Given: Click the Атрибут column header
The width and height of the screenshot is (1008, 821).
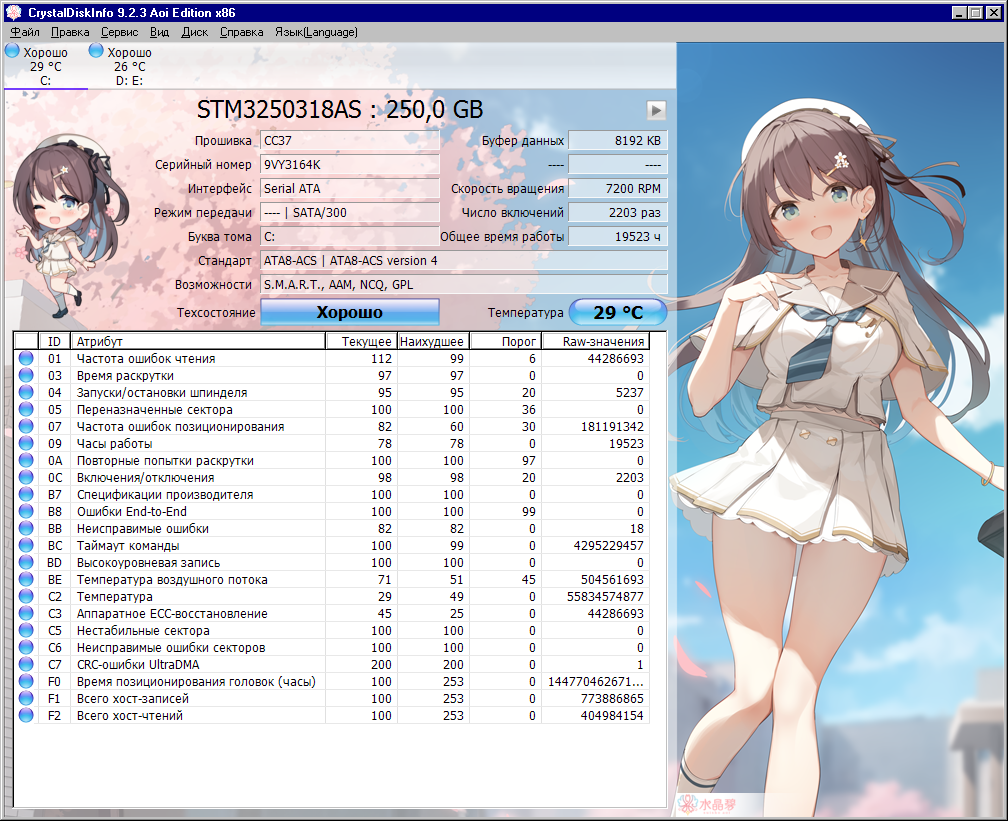Looking at the screenshot, I should pyautogui.click(x=197, y=342).
